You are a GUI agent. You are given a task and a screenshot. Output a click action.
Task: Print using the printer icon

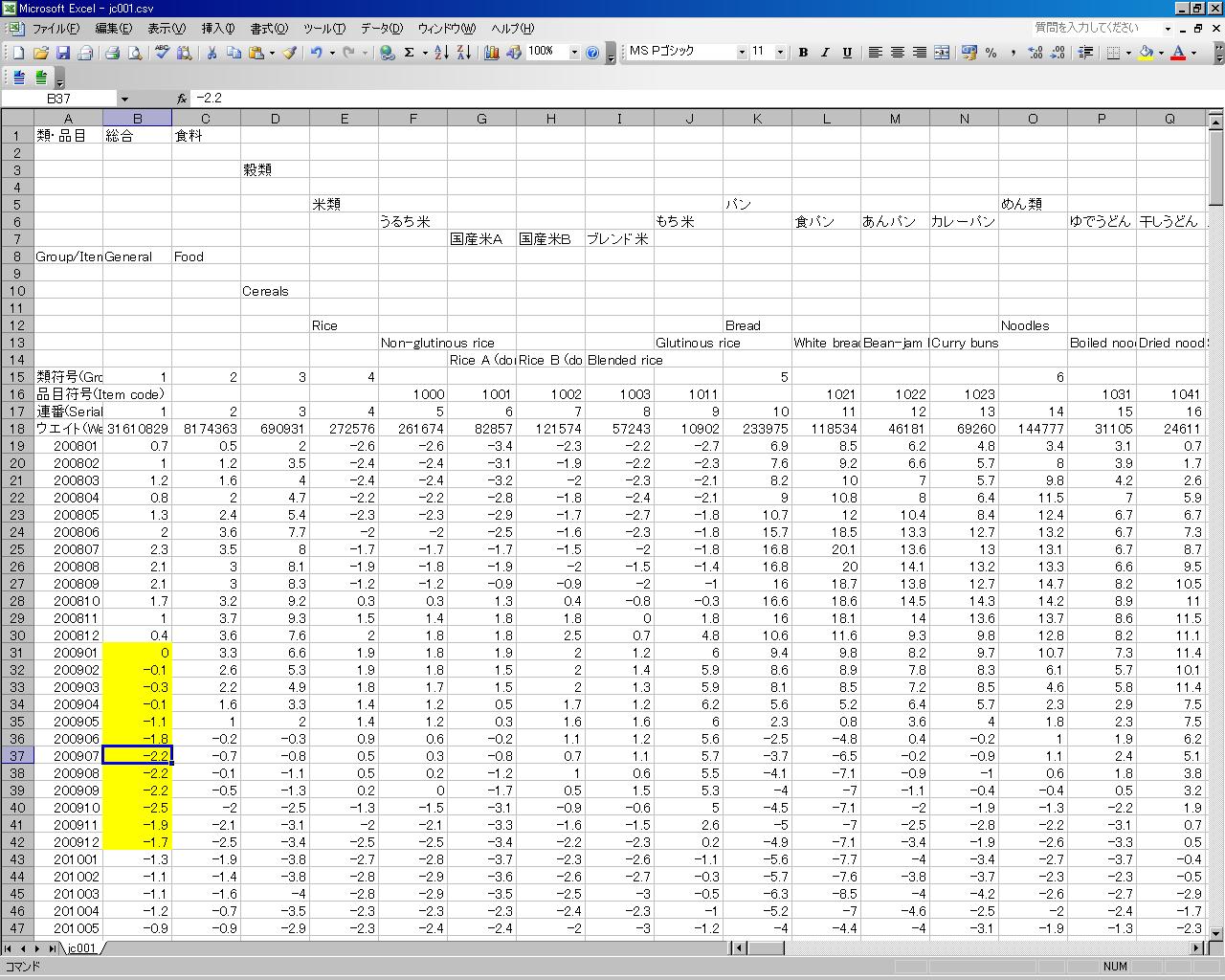click(112, 53)
